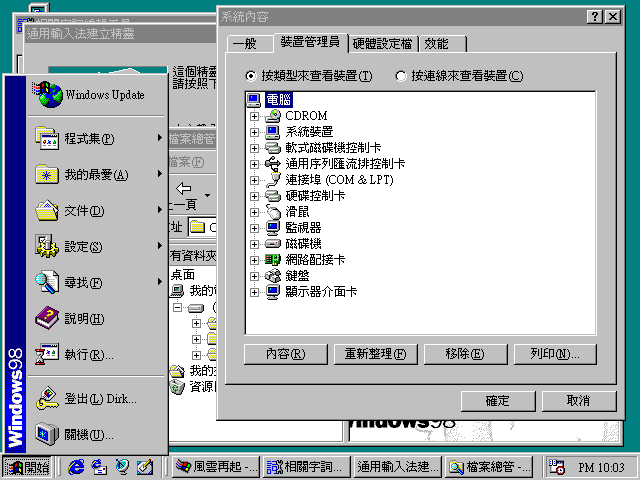Screen dimensions: 640x480
Task: Click the 硬碟控制卡 hard disk controller icon
Action: [x=273, y=196]
